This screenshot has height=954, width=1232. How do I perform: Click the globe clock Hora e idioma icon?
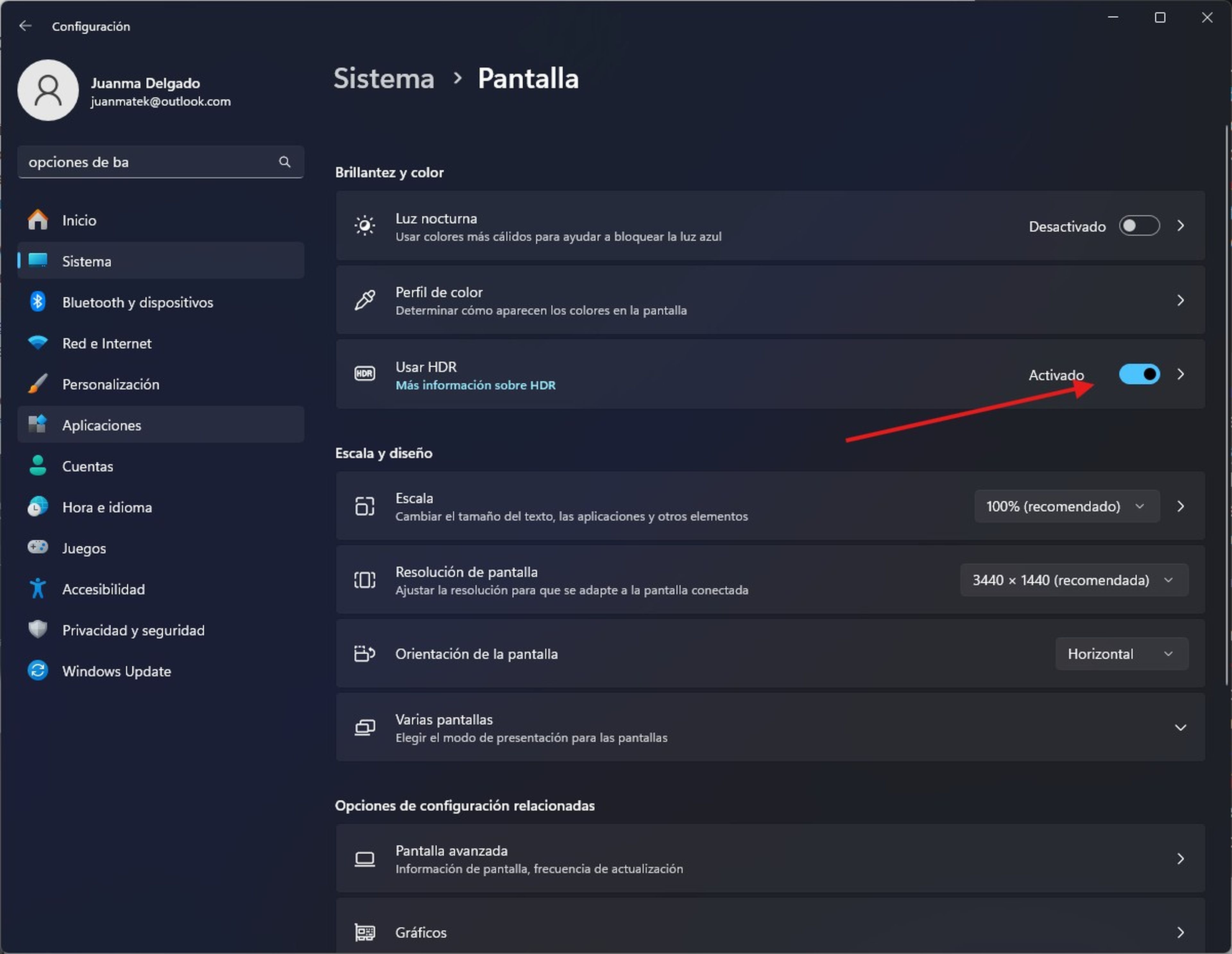point(38,507)
